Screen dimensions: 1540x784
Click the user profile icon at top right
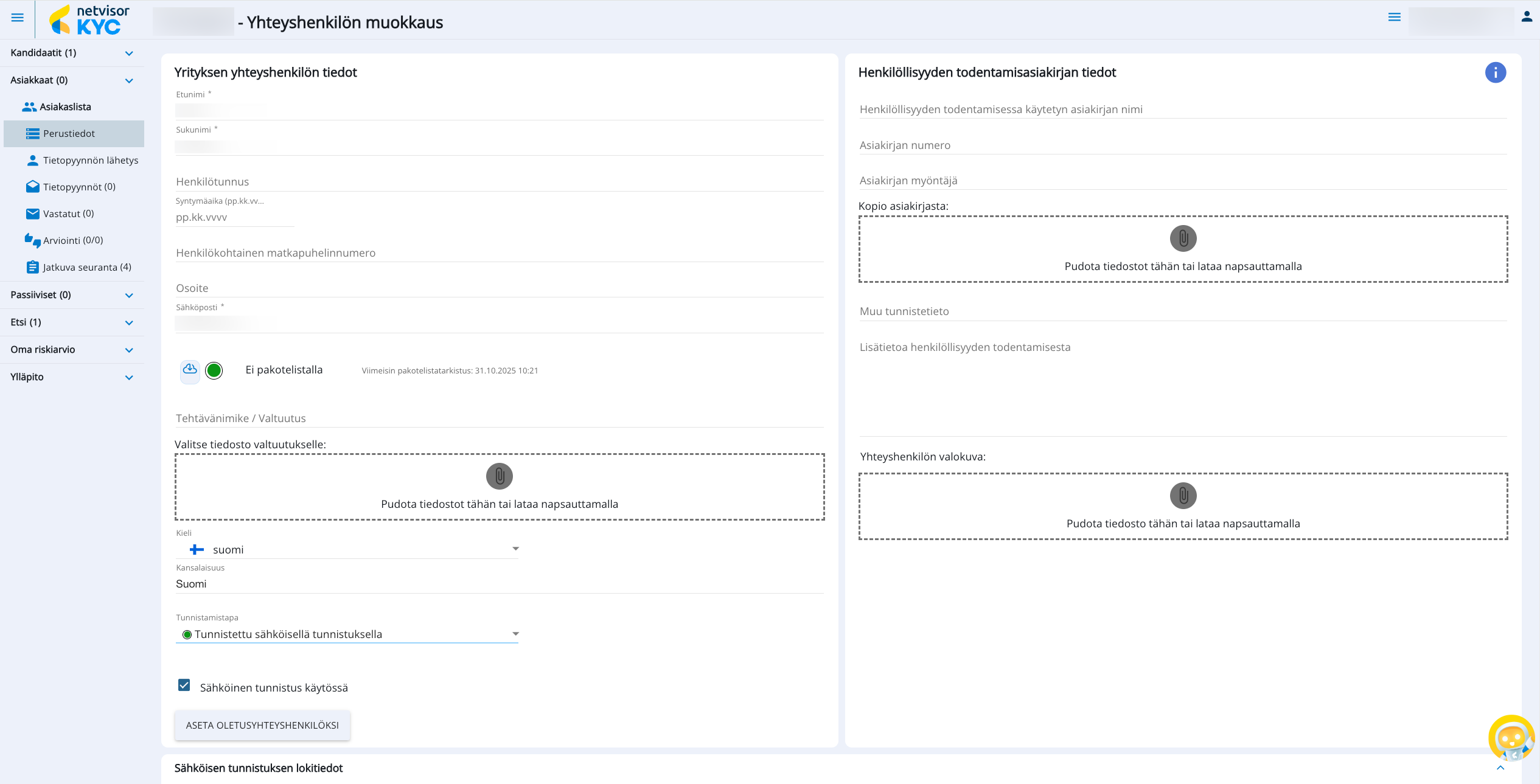click(1527, 17)
